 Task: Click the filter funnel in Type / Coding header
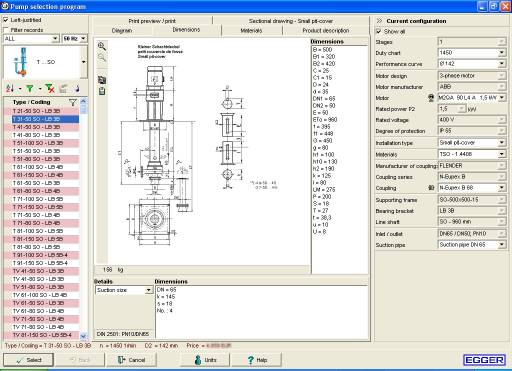coord(72,102)
